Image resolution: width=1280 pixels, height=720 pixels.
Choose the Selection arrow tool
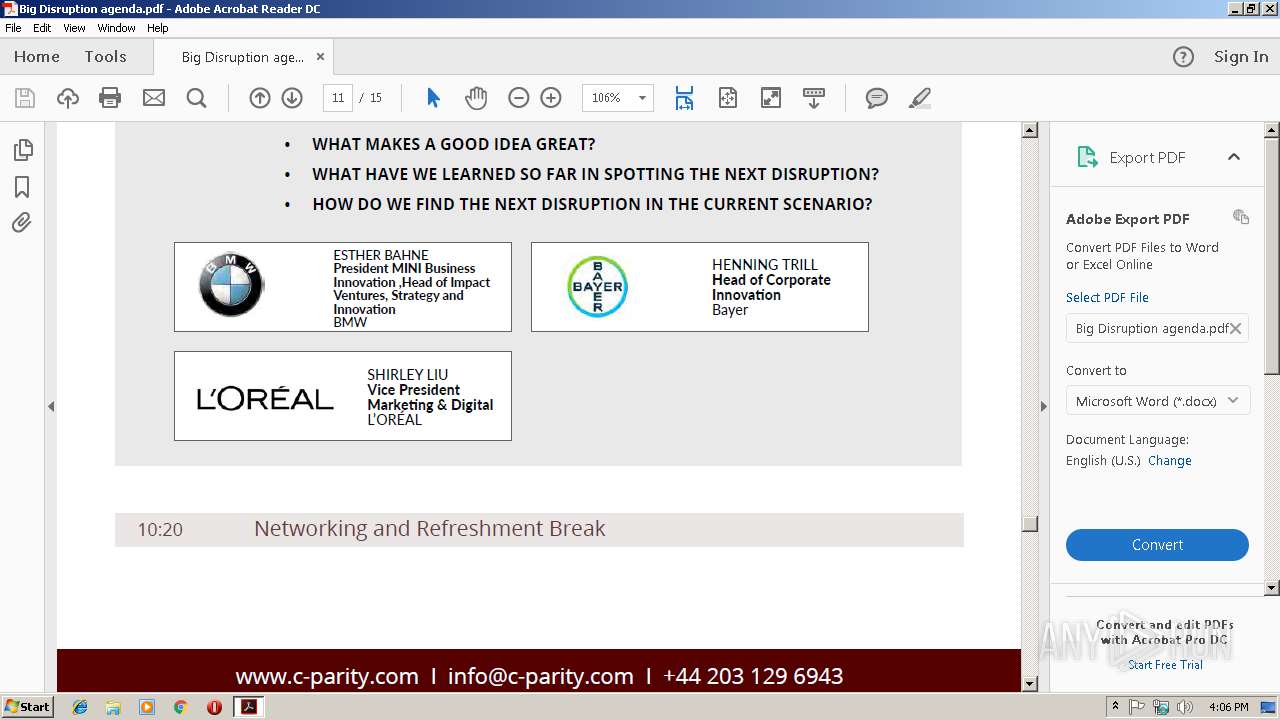(x=433, y=98)
